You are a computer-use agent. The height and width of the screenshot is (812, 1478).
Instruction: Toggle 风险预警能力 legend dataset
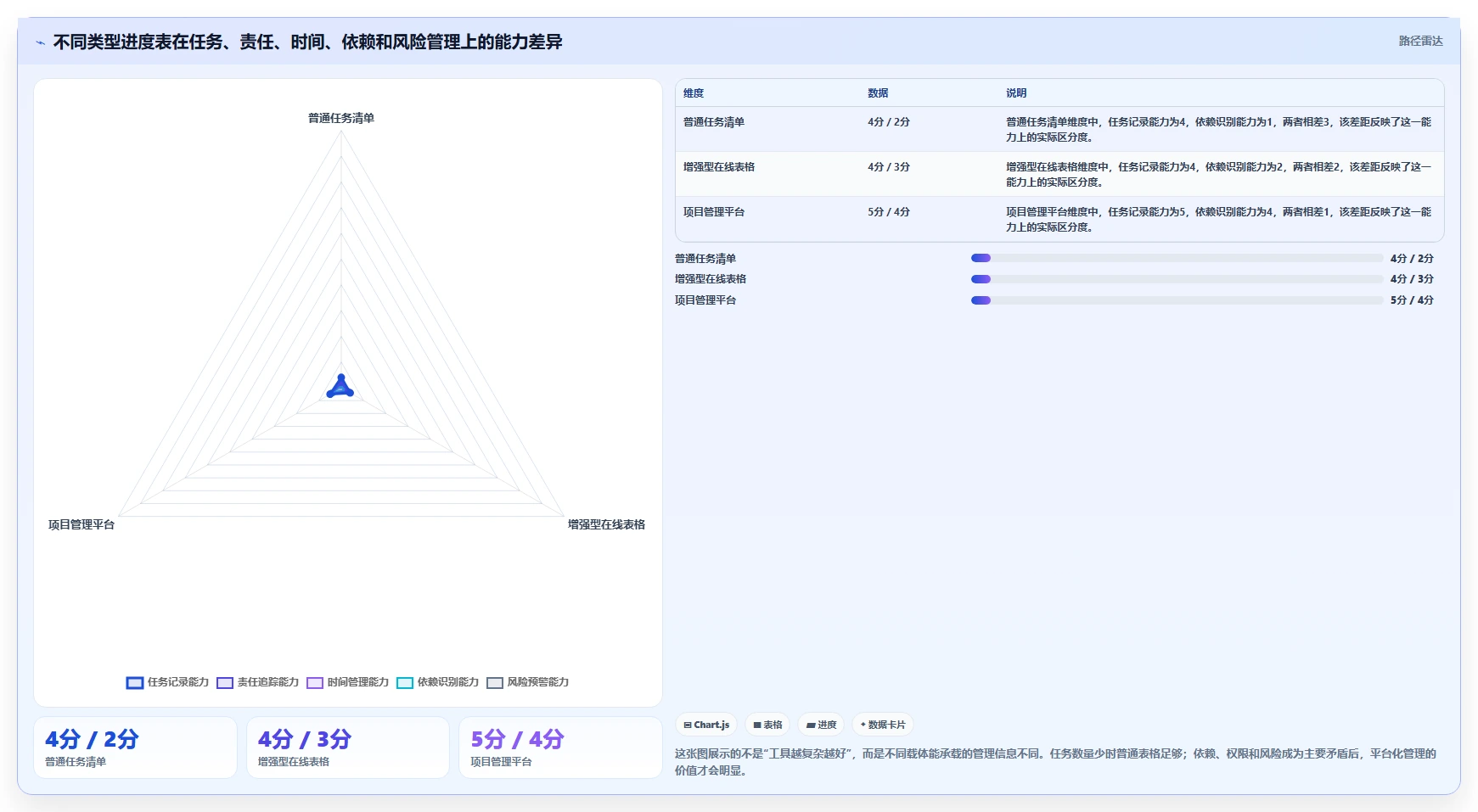tap(528, 682)
